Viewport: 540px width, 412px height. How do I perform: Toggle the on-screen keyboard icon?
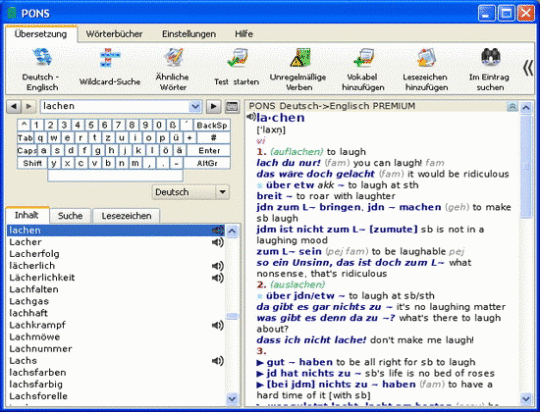232,107
